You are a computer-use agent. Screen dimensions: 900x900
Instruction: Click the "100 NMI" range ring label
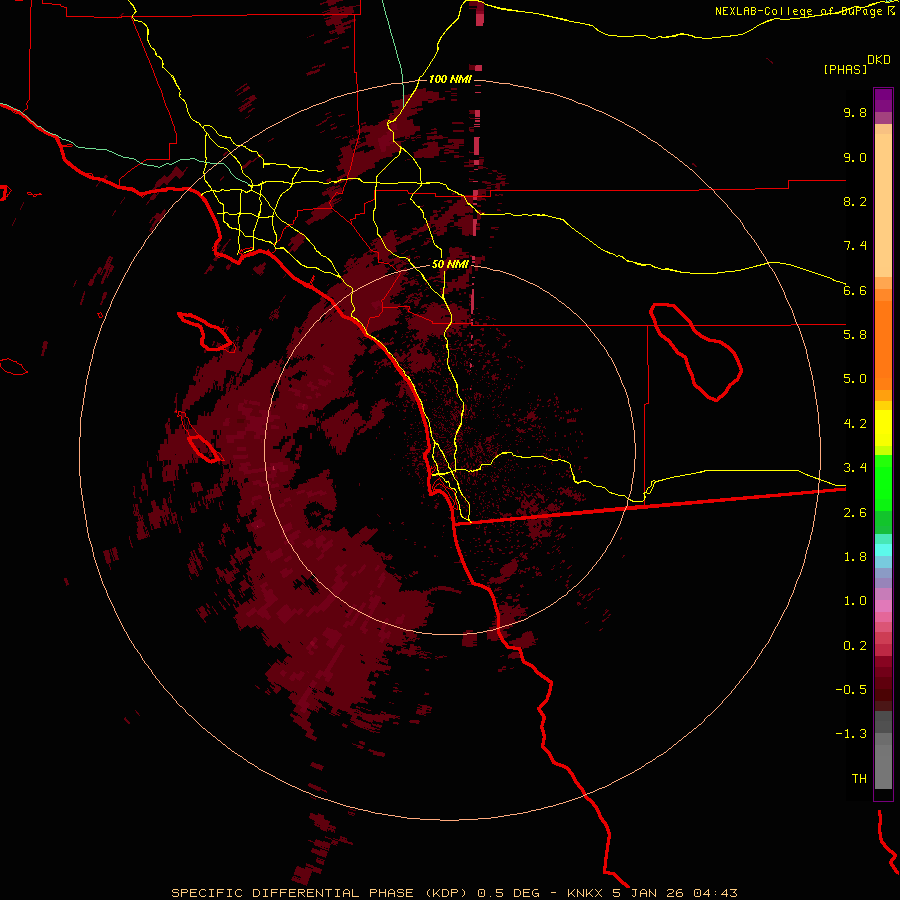[450, 79]
